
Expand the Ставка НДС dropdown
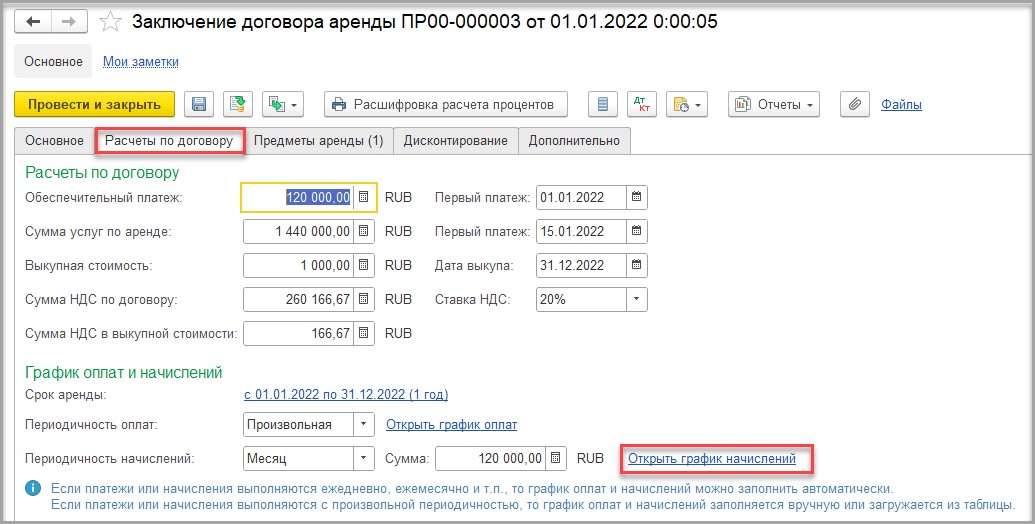pos(636,299)
